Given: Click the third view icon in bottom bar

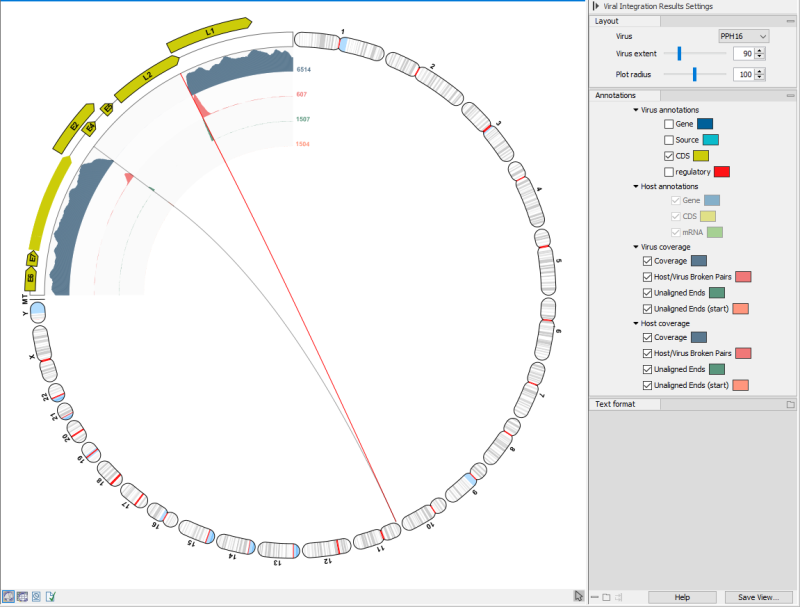Looking at the screenshot, I should (x=36, y=596).
